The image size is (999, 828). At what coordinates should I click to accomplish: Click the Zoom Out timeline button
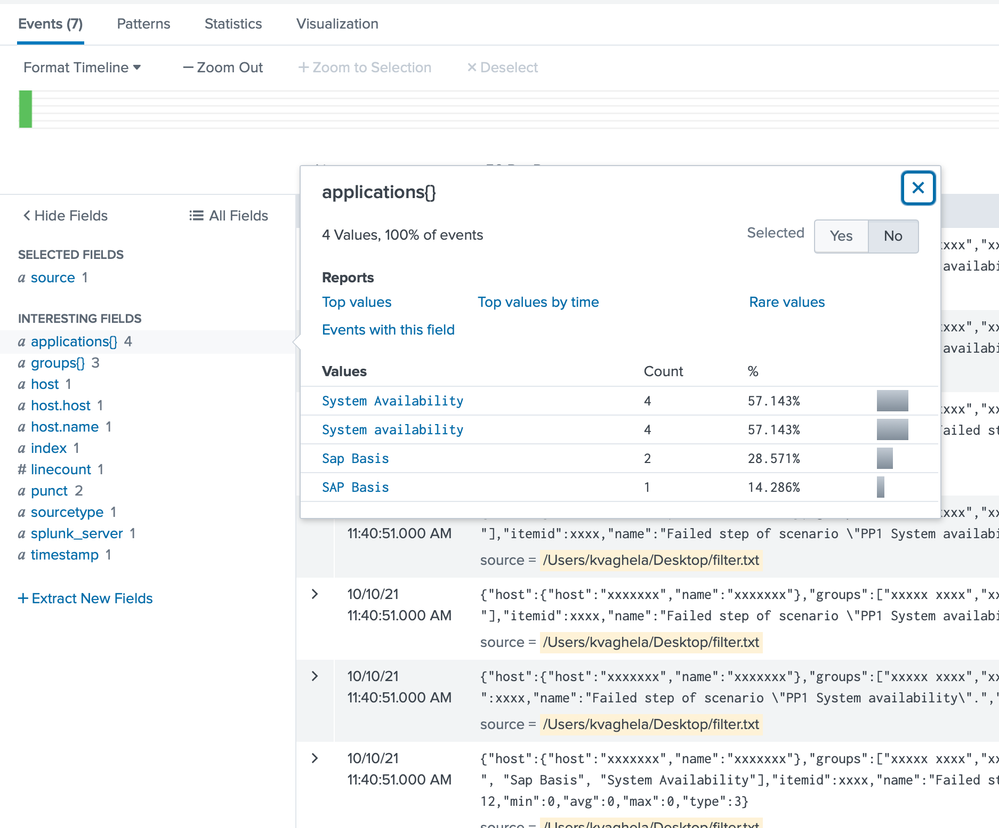222,67
